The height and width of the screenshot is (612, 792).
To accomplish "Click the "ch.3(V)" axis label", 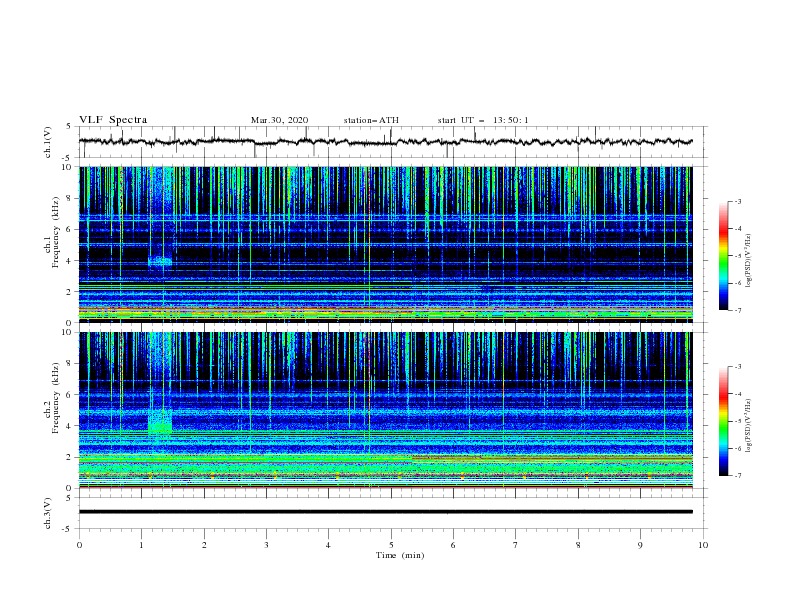I will tap(48, 513).
